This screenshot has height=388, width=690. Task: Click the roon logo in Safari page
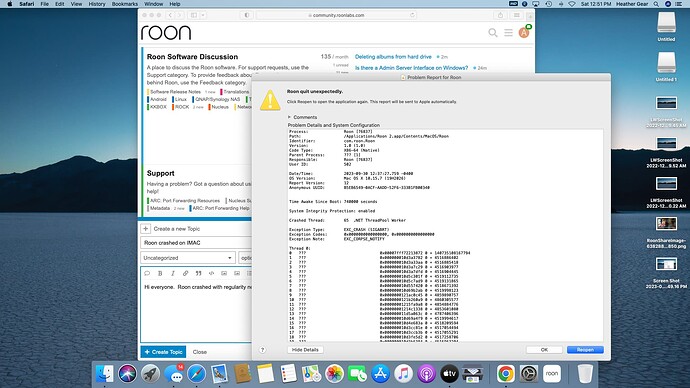166,33
